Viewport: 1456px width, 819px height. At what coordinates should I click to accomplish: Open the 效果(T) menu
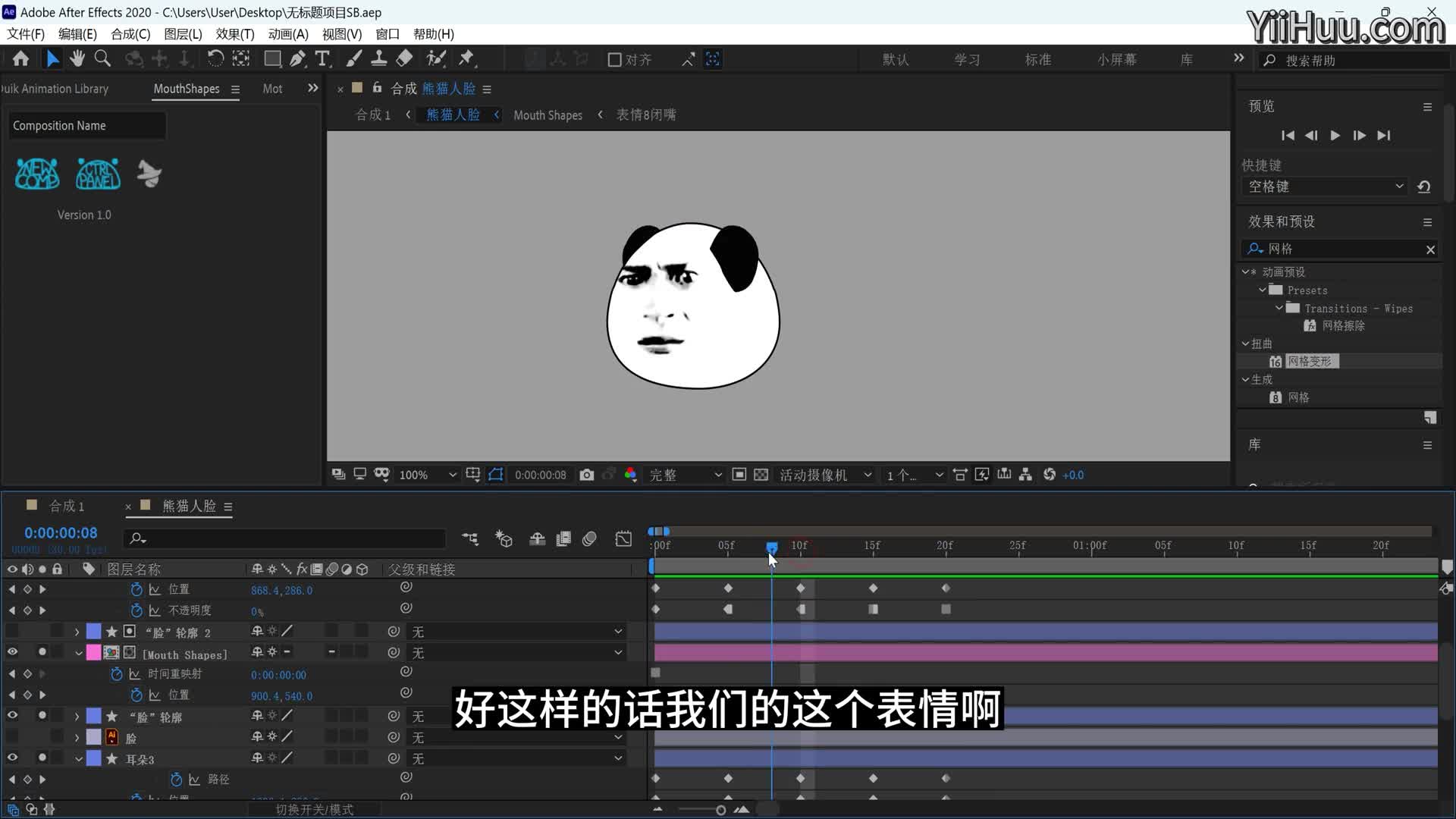235,34
